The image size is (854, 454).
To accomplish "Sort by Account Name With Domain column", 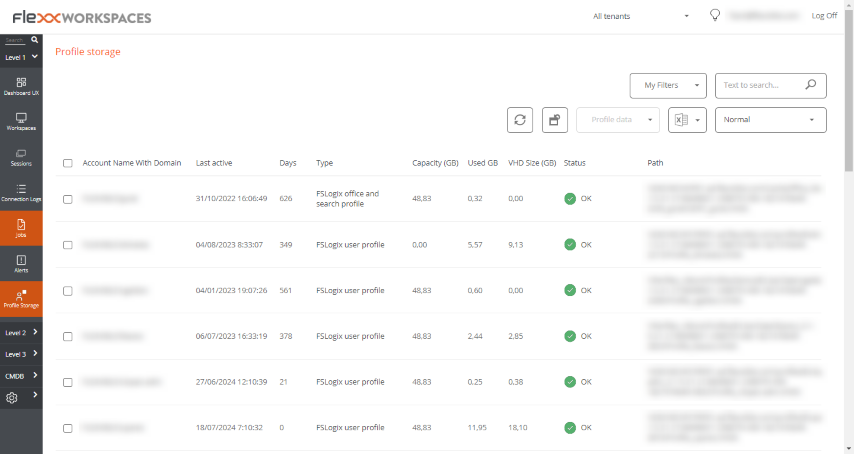I will pyautogui.click(x=132, y=163).
